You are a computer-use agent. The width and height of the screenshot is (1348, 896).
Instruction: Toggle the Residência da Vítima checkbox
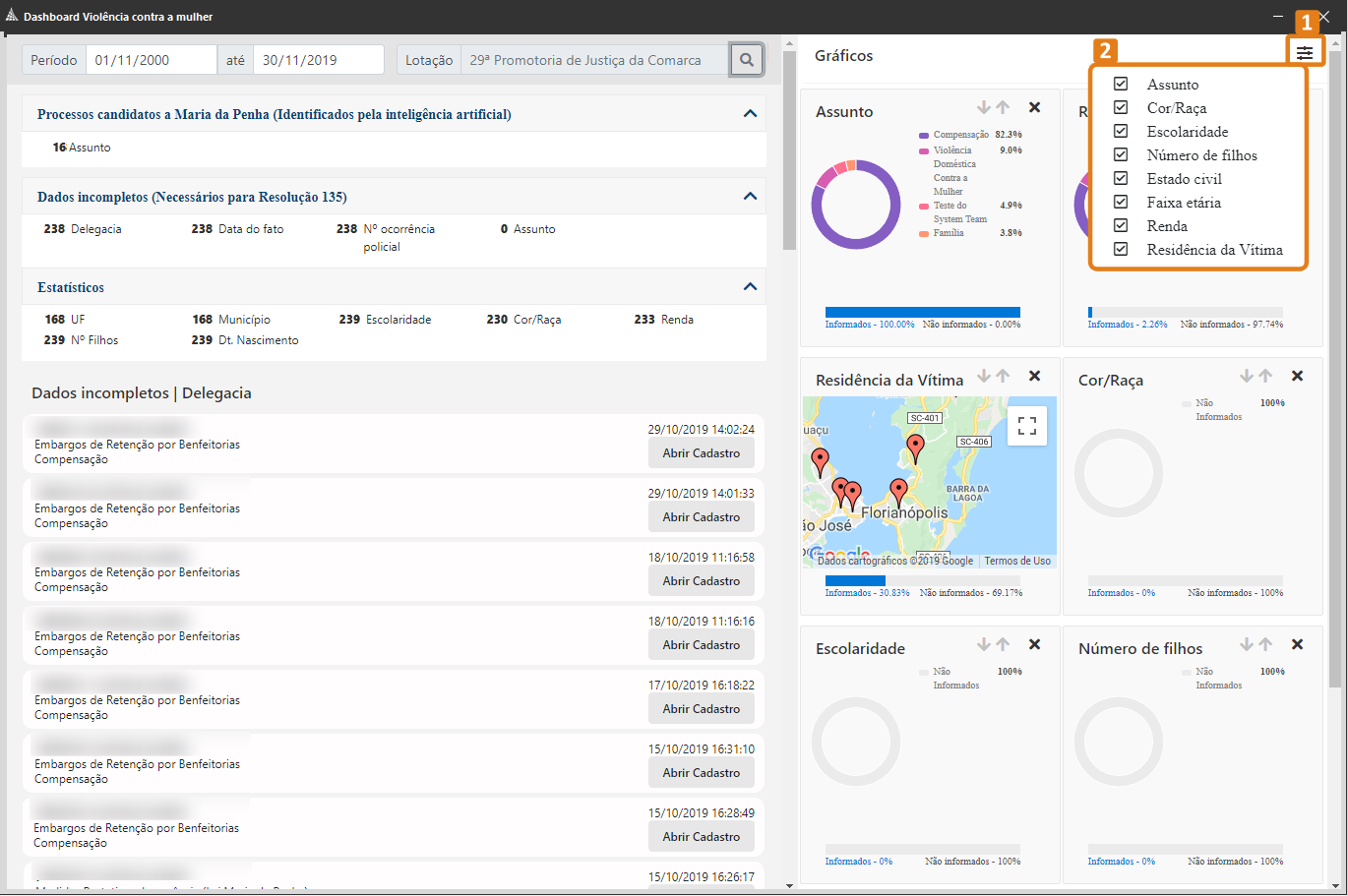pos(1121,249)
